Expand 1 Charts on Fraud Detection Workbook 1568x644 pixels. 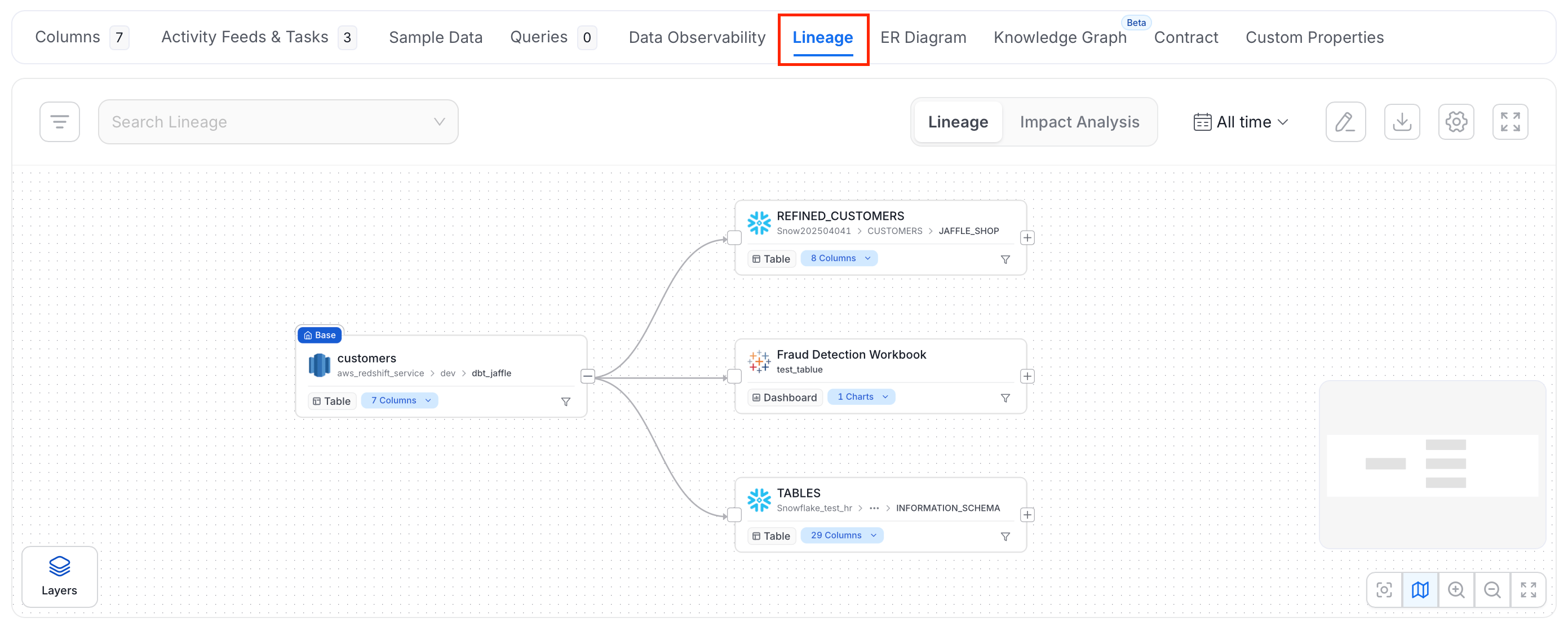click(x=861, y=396)
